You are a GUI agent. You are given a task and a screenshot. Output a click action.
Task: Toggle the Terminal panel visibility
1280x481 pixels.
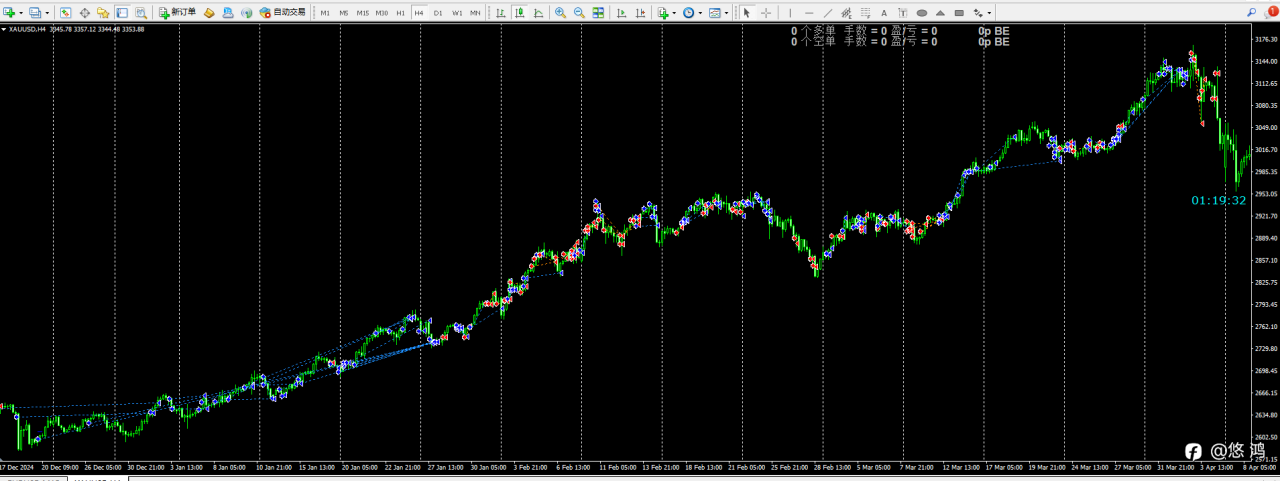coord(122,13)
